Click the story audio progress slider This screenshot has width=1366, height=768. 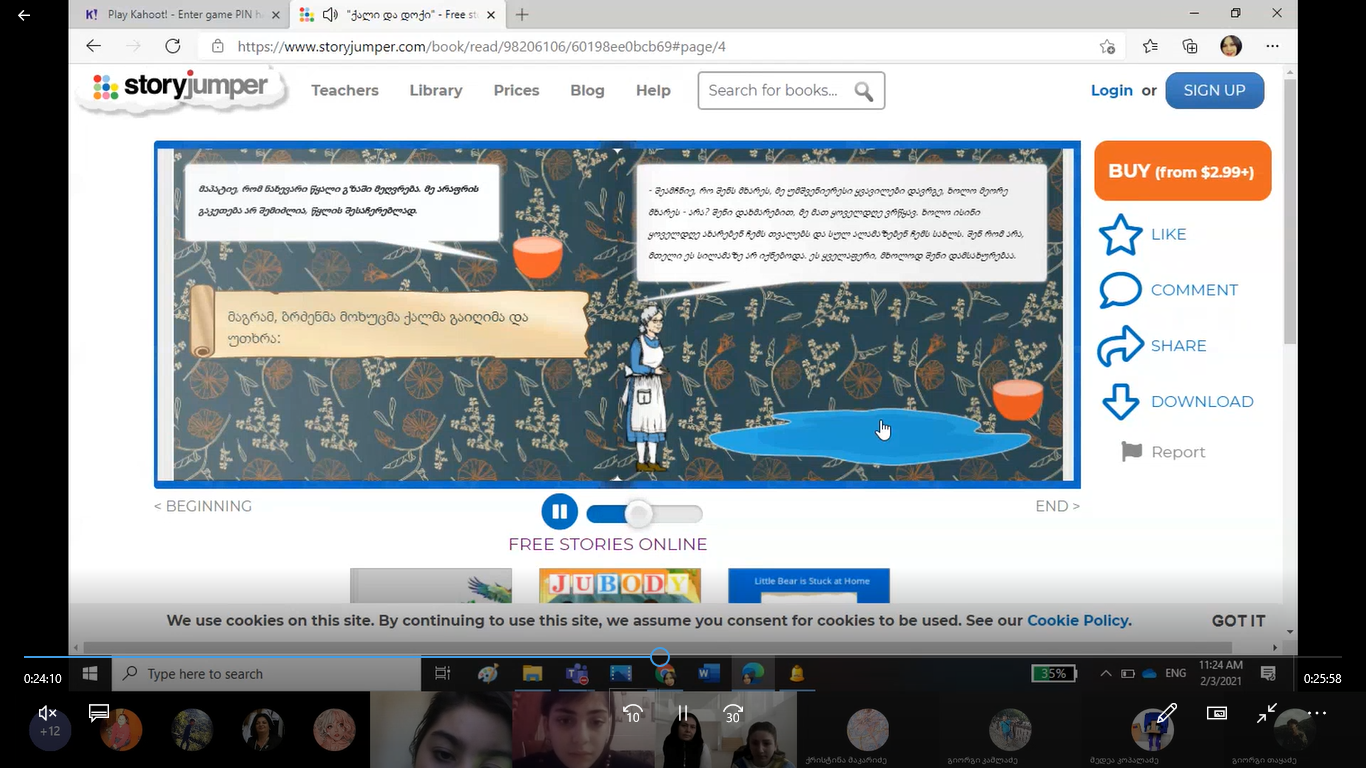645,514
